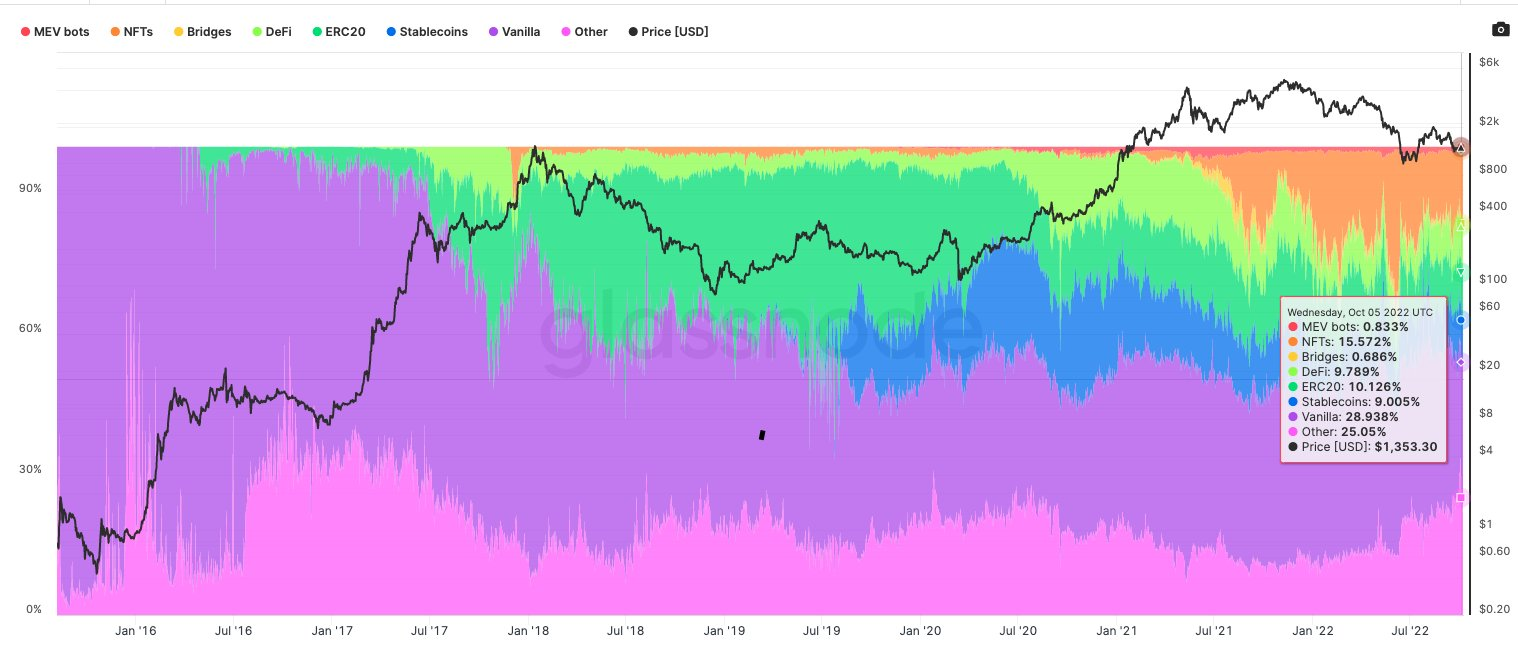
Task: Click the camera screenshot icon
Action: pos(1500,29)
